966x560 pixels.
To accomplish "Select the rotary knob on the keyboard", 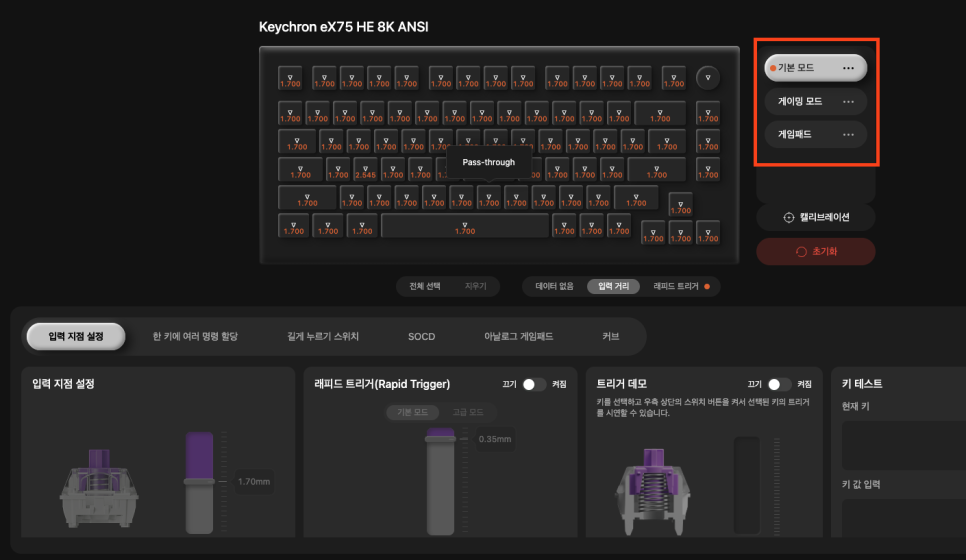I will [x=708, y=78].
